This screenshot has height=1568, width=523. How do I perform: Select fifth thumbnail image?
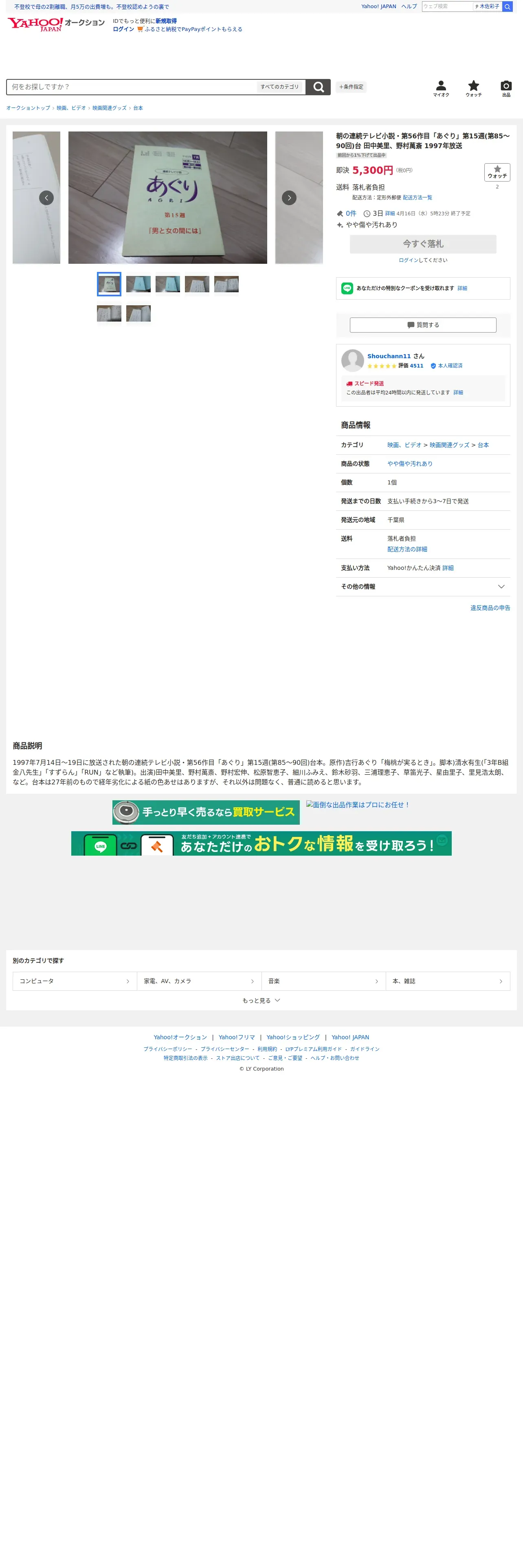pyautogui.click(x=226, y=284)
